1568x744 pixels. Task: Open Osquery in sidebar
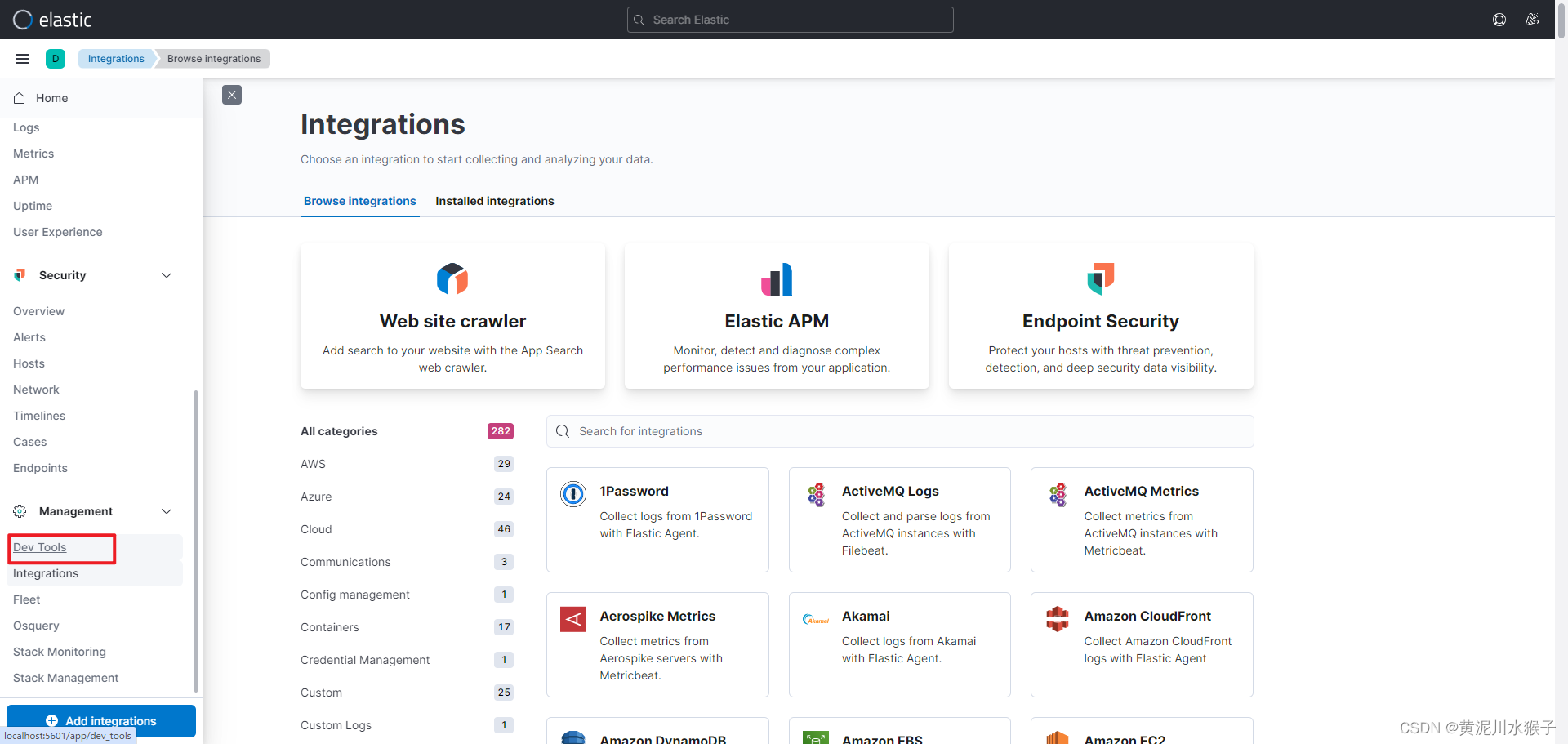tap(36, 626)
